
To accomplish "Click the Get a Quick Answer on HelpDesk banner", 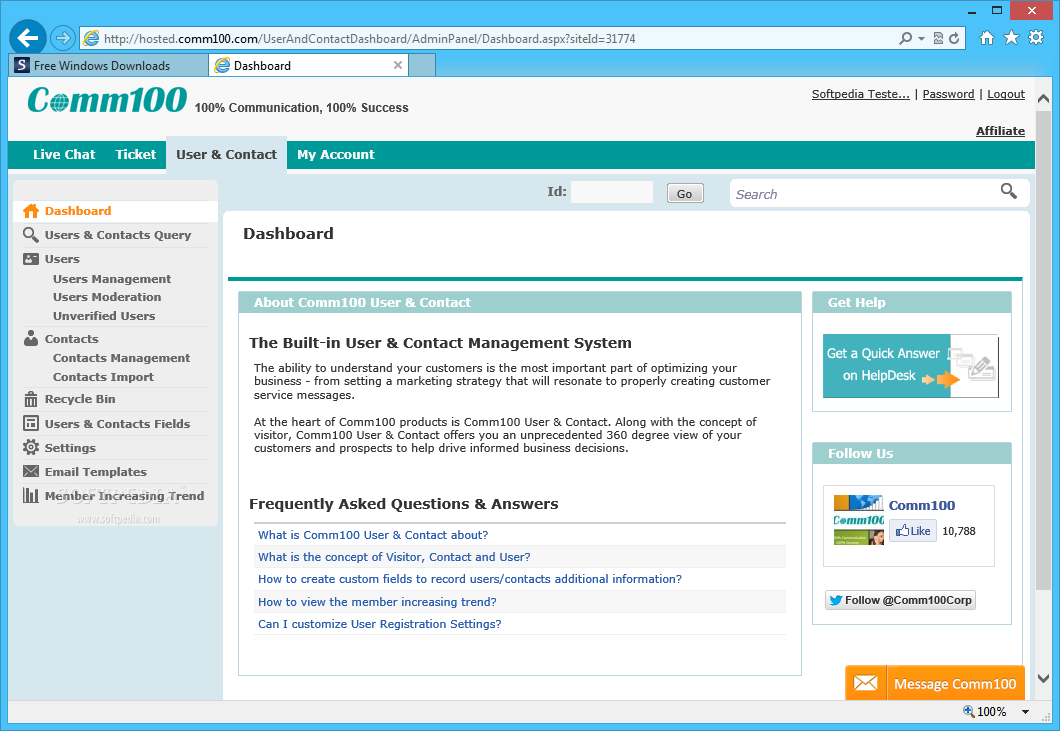I will 911,366.
